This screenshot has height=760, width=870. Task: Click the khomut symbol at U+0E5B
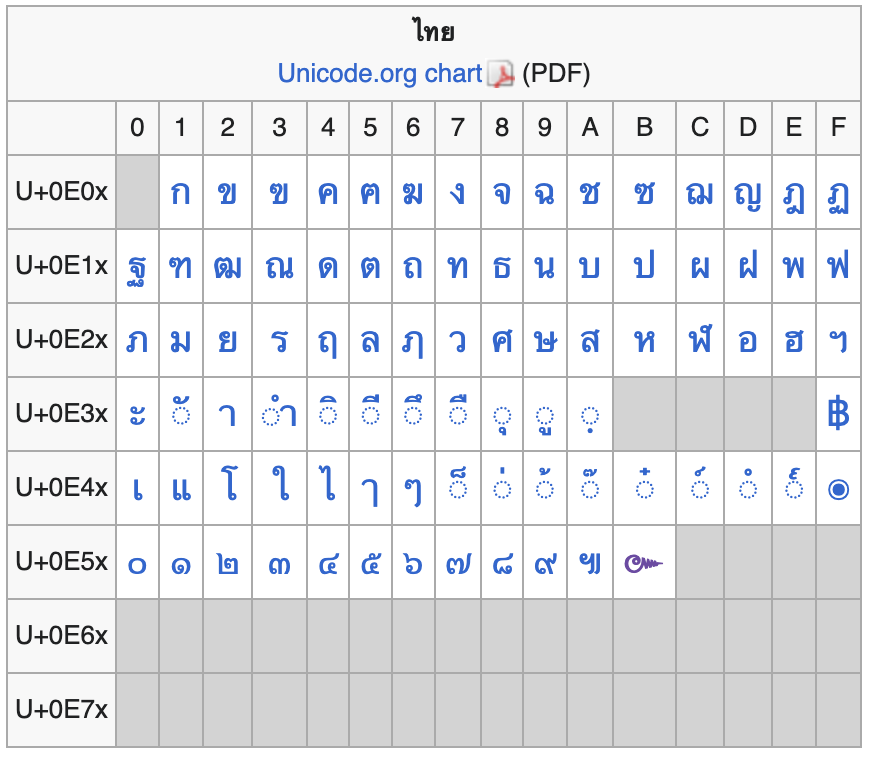(644, 564)
